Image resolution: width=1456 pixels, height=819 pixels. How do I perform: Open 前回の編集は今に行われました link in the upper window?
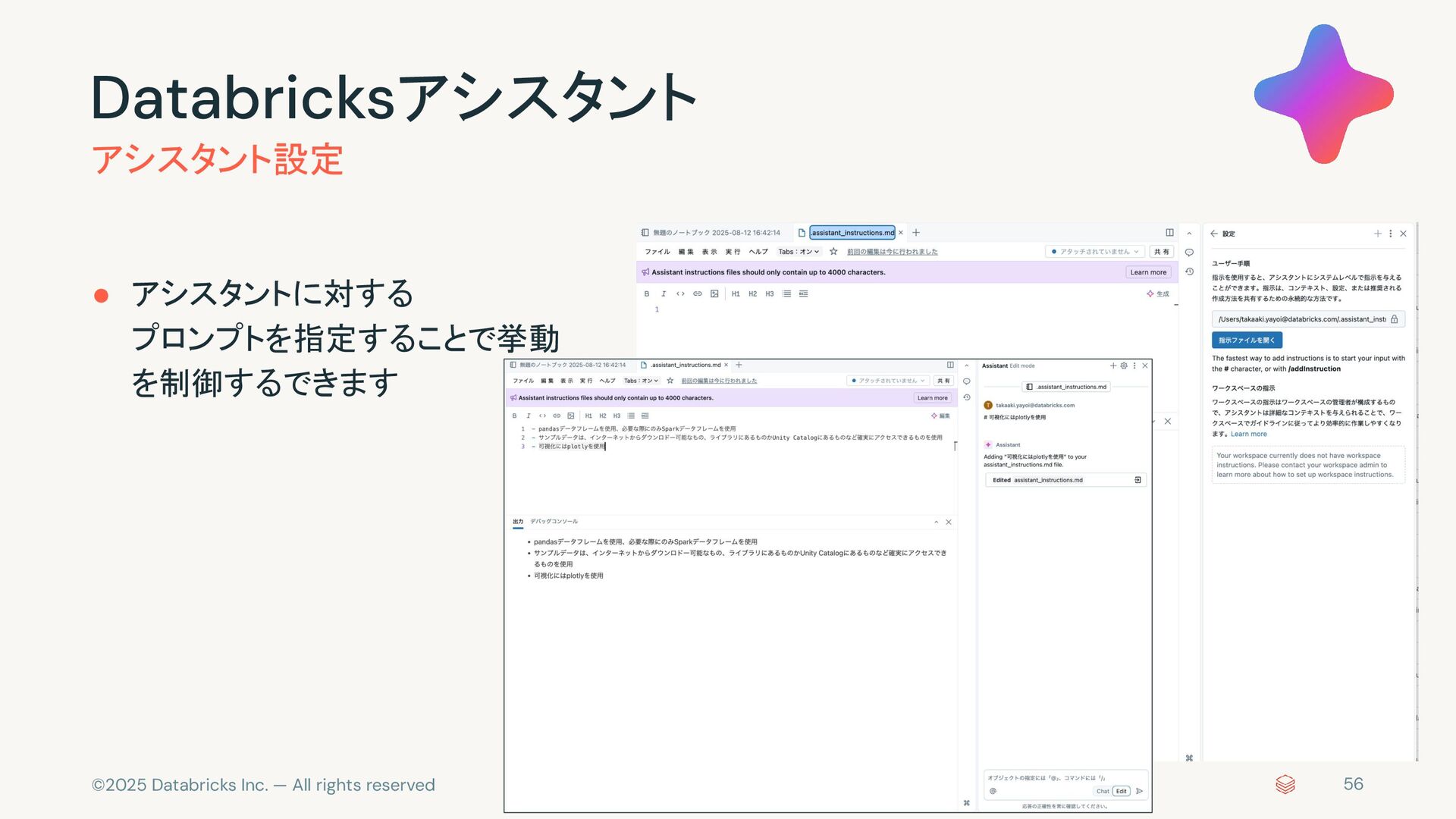pos(892,252)
